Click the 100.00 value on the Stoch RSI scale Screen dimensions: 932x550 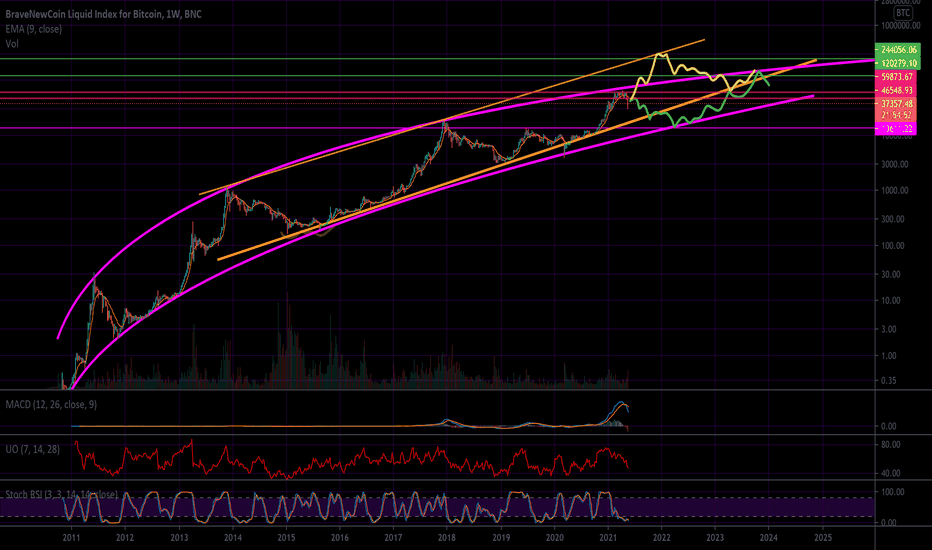[892, 492]
